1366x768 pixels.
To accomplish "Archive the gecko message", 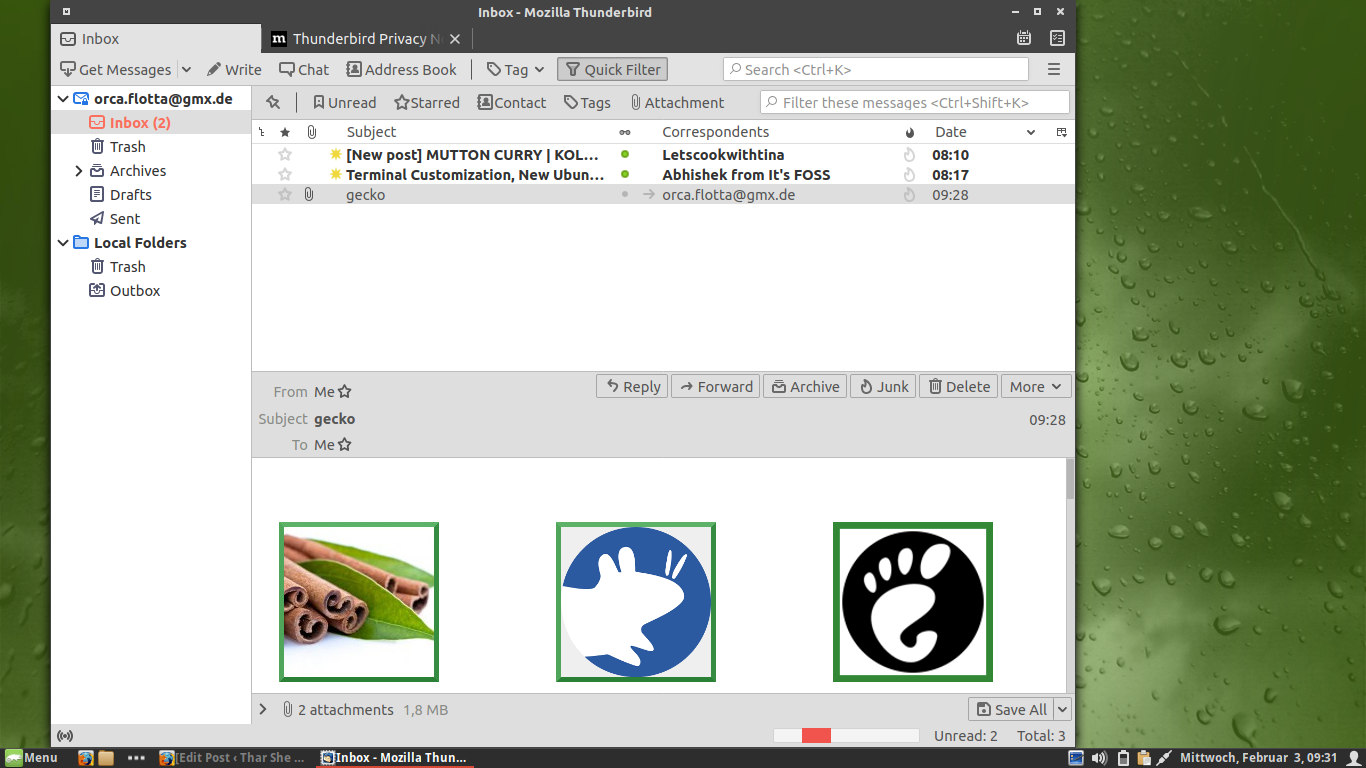I will click(805, 386).
